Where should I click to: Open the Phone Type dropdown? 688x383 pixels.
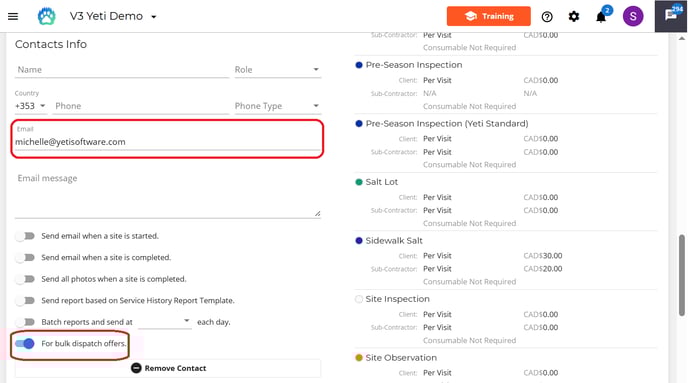(277, 106)
